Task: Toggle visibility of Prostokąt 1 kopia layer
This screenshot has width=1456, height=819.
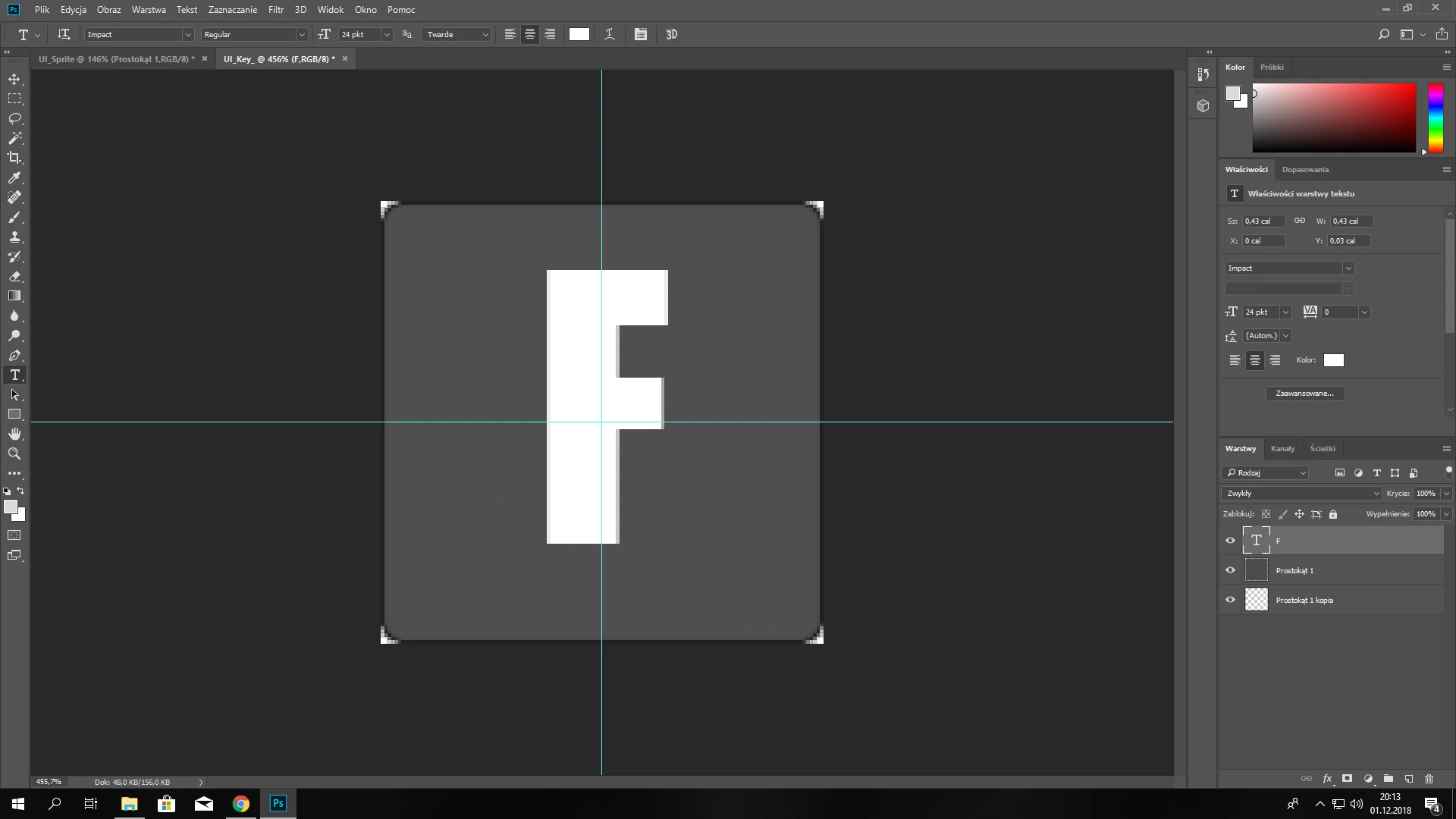Action: click(1230, 600)
